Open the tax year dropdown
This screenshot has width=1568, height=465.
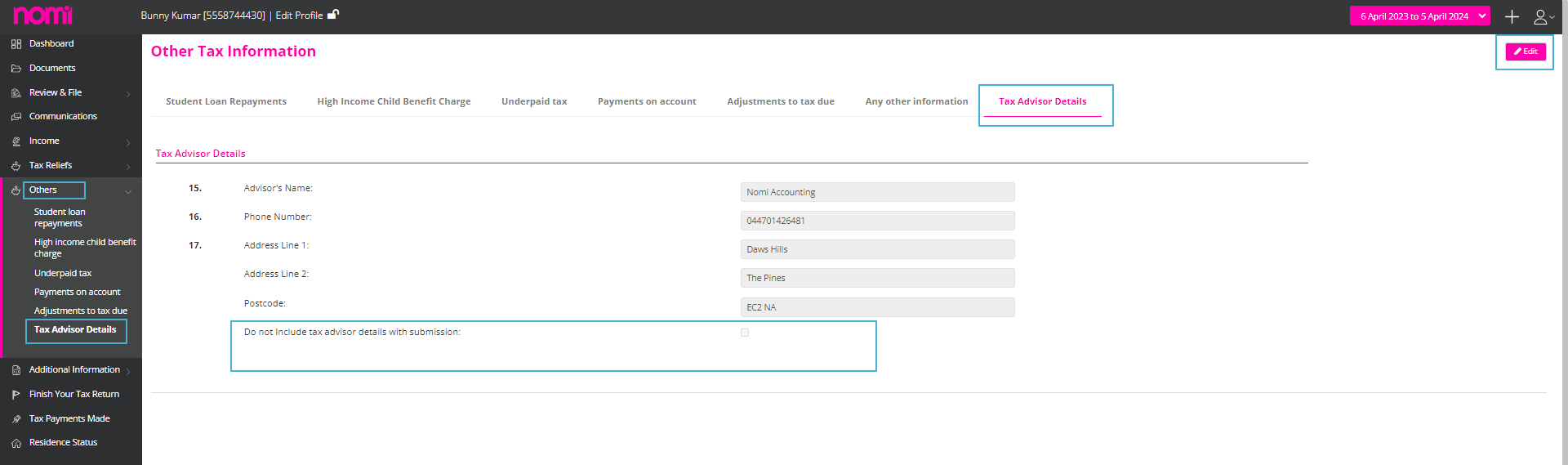[x=1419, y=16]
